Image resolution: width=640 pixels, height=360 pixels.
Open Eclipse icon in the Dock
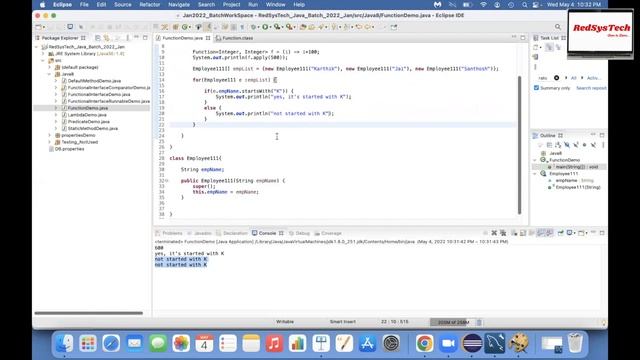pos(472,343)
